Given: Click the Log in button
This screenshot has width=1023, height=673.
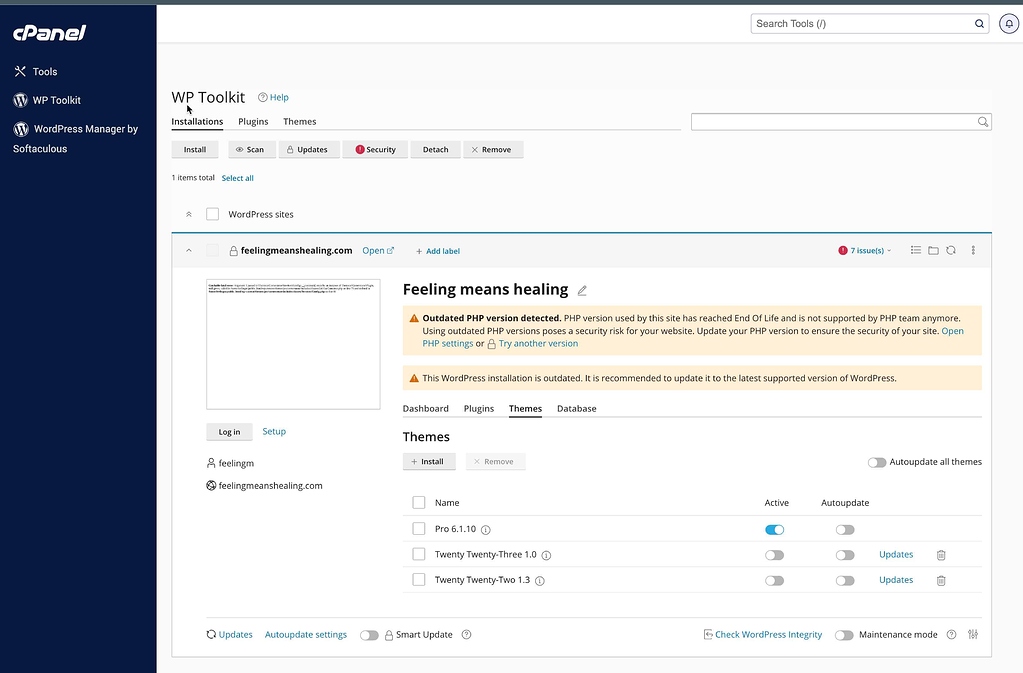Looking at the screenshot, I should (228, 431).
